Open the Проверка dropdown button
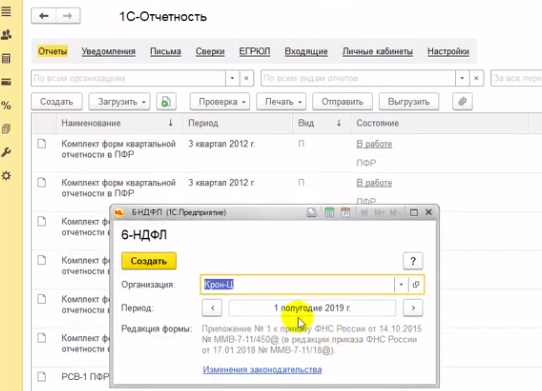Viewport: 542px width, 391px height. [220, 102]
